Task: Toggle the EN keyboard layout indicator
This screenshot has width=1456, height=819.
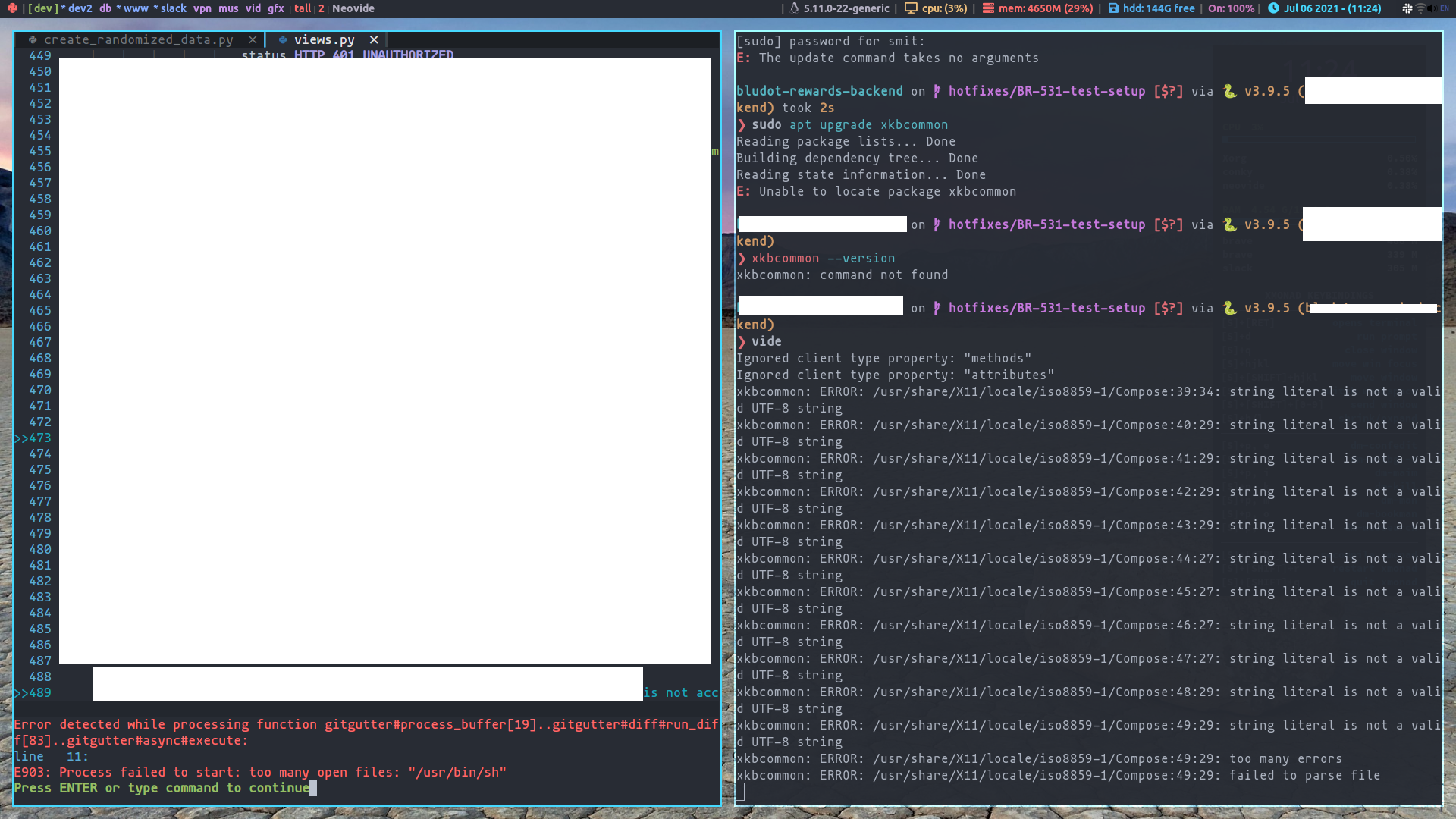Action: pyautogui.click(x=1445, y=9)
